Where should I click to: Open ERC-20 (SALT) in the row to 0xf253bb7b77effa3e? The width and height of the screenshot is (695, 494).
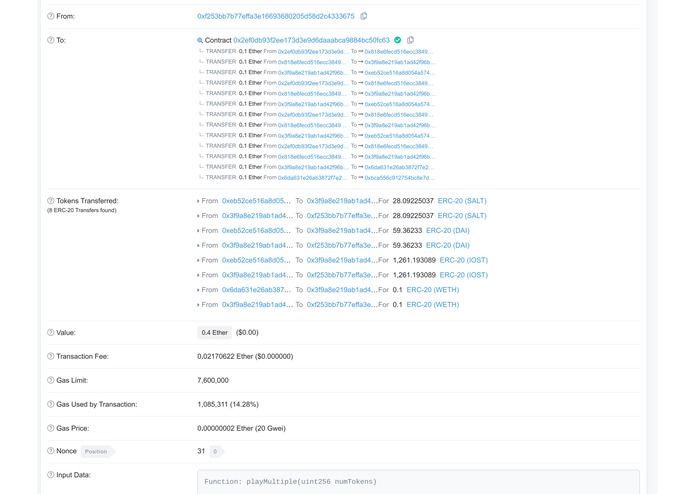click(462, 215)
